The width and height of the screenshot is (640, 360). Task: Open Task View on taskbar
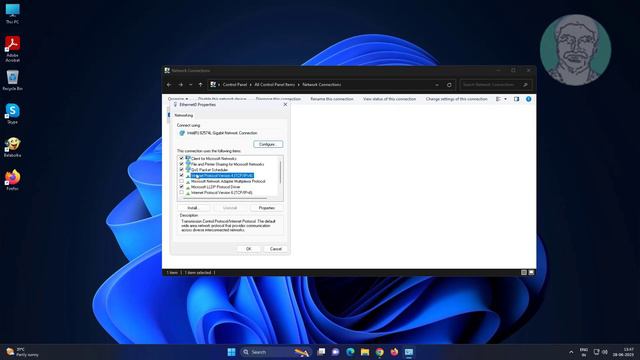(322, 352)
